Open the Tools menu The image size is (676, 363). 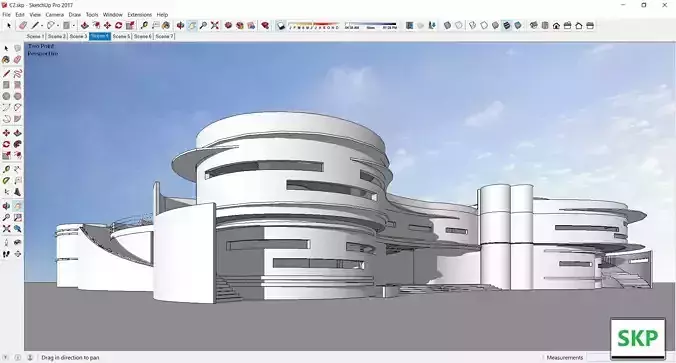tap(92, 15)
